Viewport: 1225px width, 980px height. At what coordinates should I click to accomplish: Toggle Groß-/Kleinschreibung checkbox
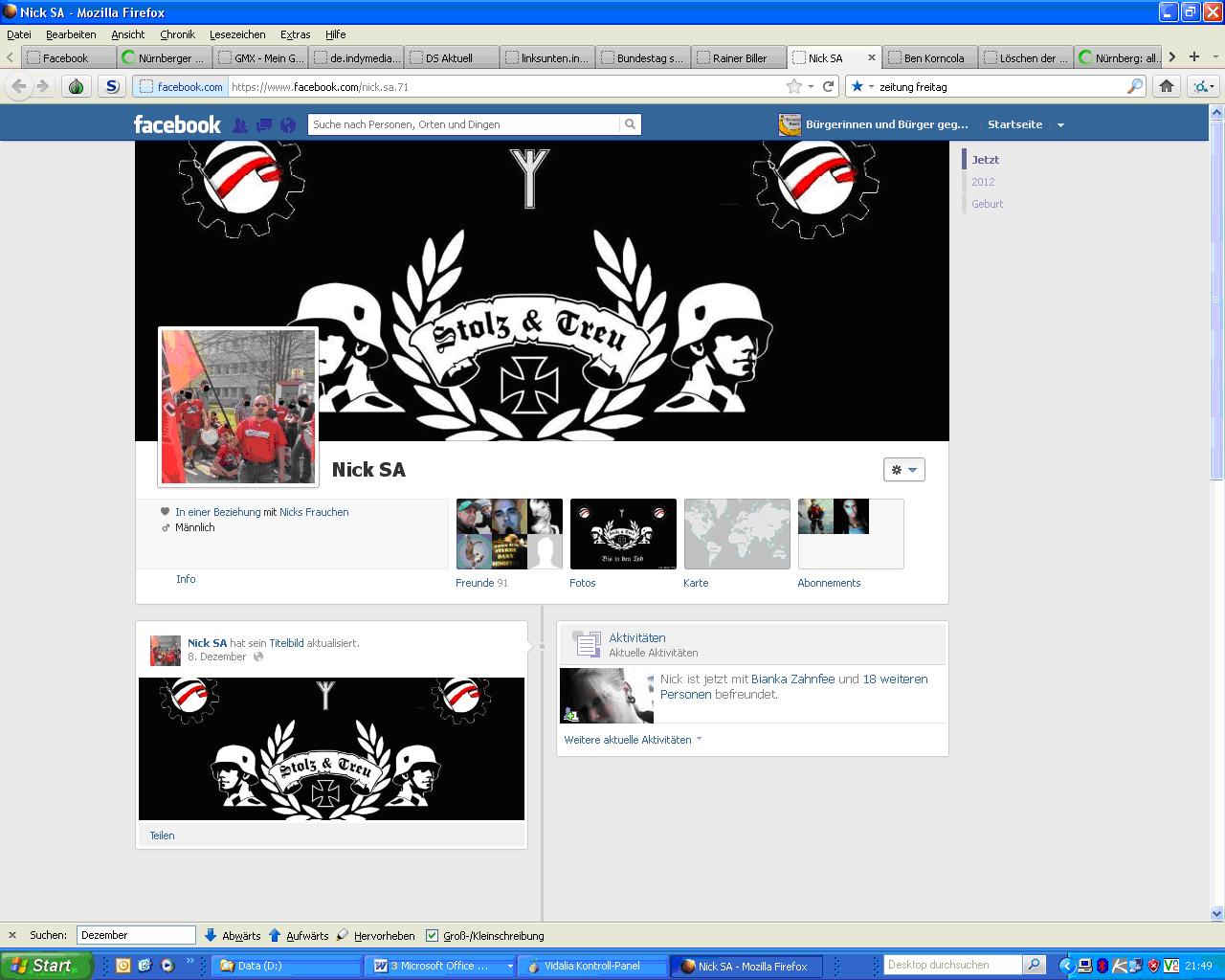433,935
